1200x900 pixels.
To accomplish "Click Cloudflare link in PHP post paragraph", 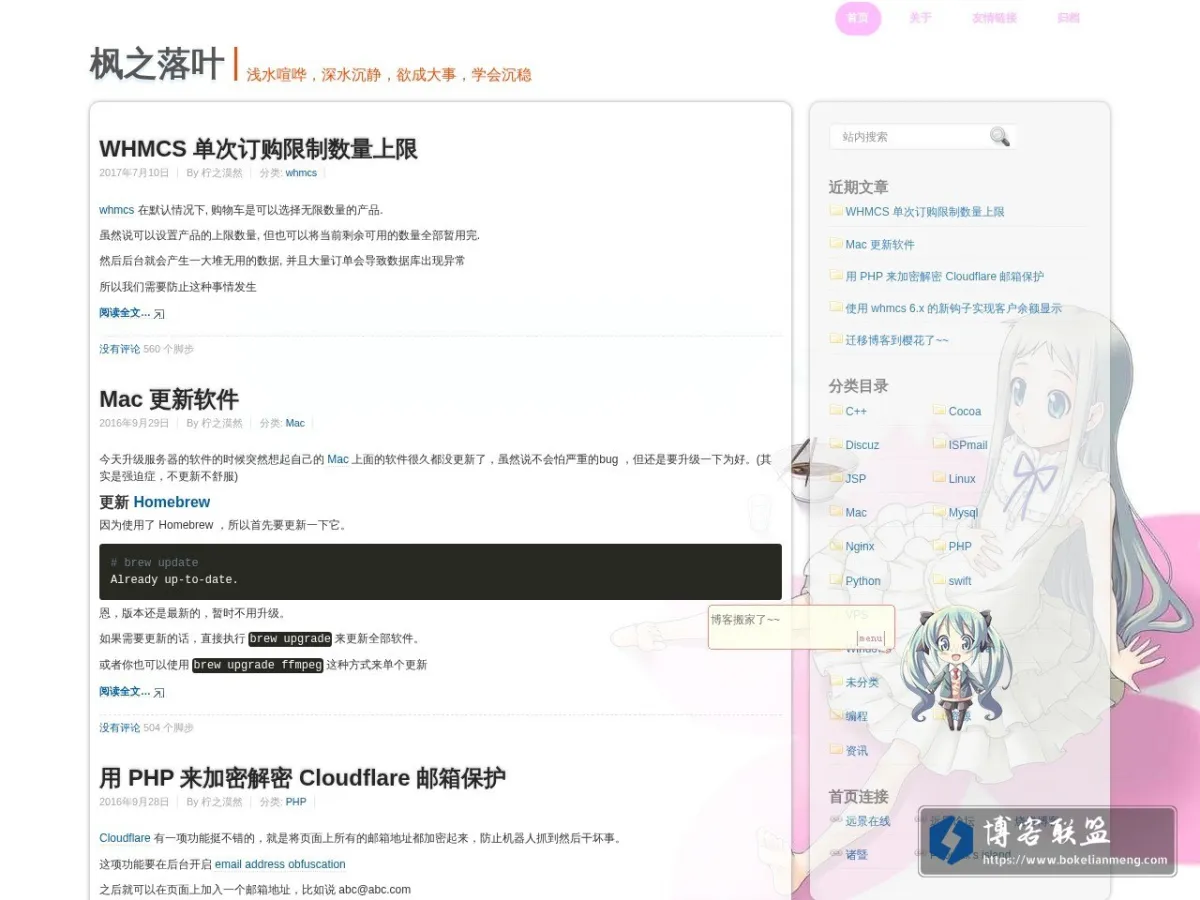I will pyautogui.click(x=125, y=838).
